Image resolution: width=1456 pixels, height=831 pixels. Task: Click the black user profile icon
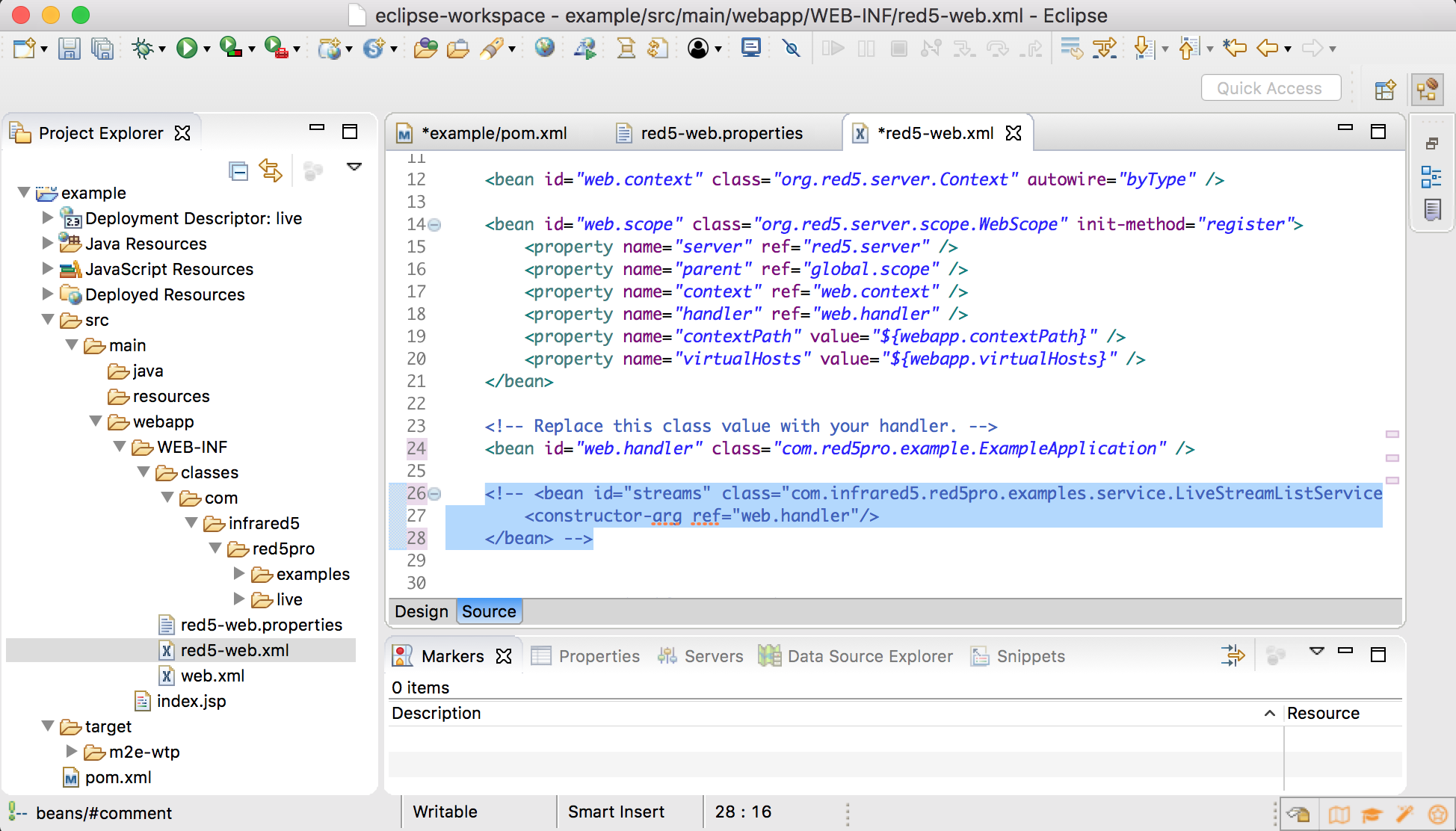pos(698,49)
